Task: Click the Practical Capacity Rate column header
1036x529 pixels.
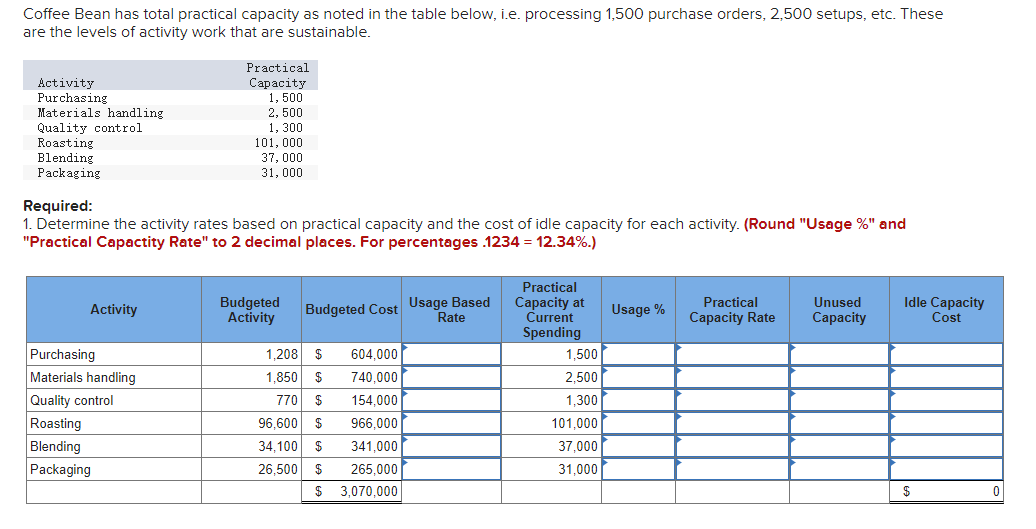Action: click(x=732, y=310)
